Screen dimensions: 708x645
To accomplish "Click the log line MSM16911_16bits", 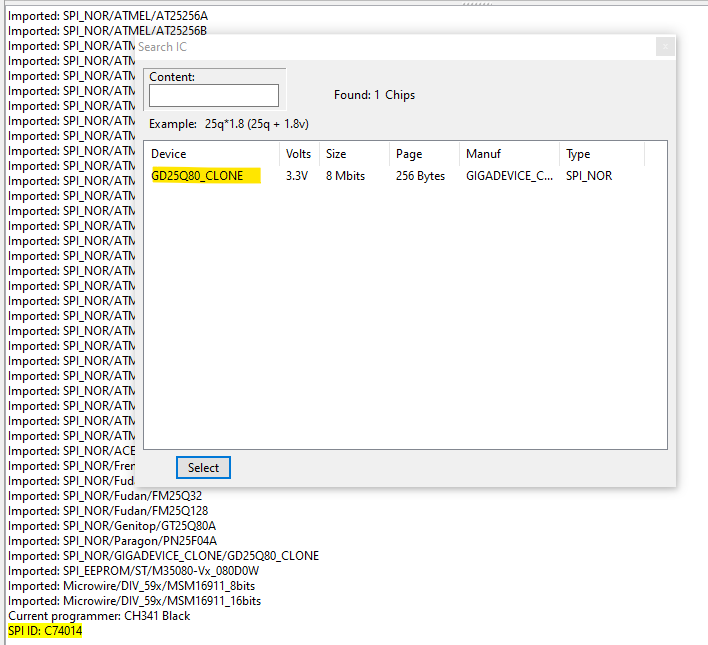I will (x=135, y=601).
